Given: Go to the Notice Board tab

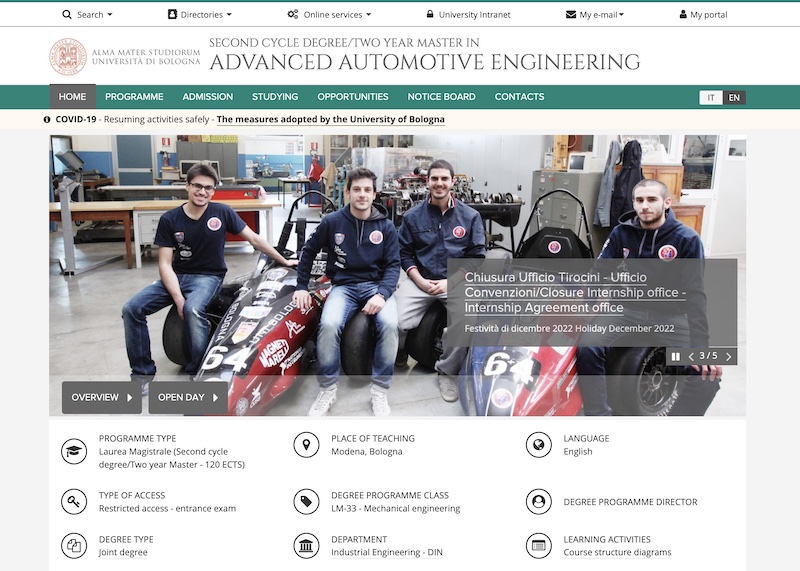Looking at the screenshot, I should [x=441, y=97].
